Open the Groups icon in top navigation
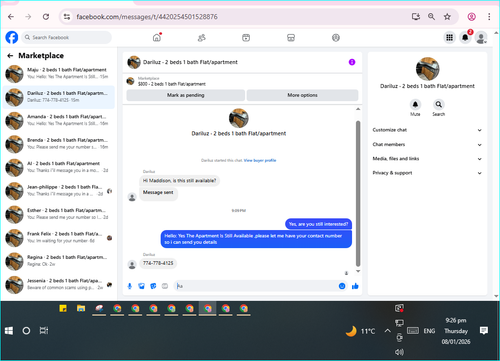 336,38
